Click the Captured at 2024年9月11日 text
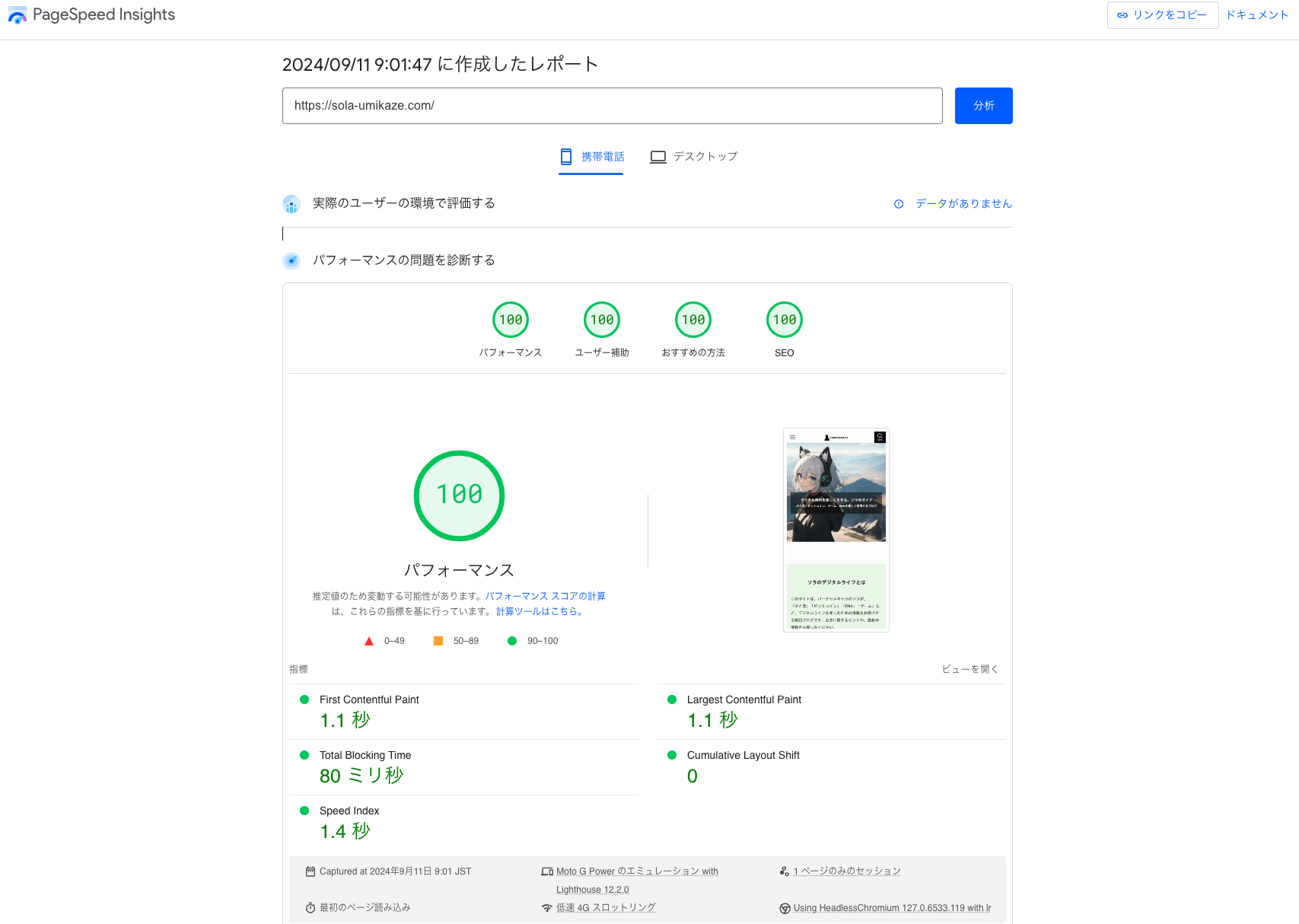 tap(395, 871)
